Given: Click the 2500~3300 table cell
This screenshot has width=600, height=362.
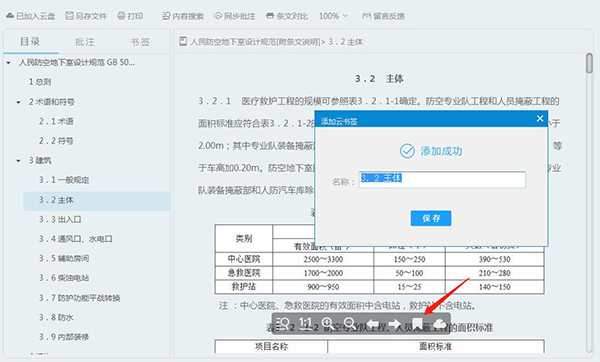Looking at the screenshot, I should pos(323,259).
